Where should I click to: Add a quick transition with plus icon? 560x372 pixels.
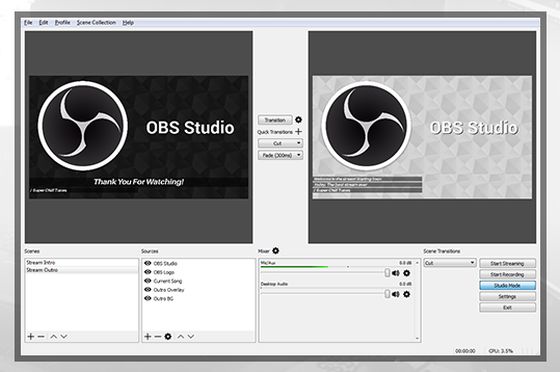(x=299, y=132)
